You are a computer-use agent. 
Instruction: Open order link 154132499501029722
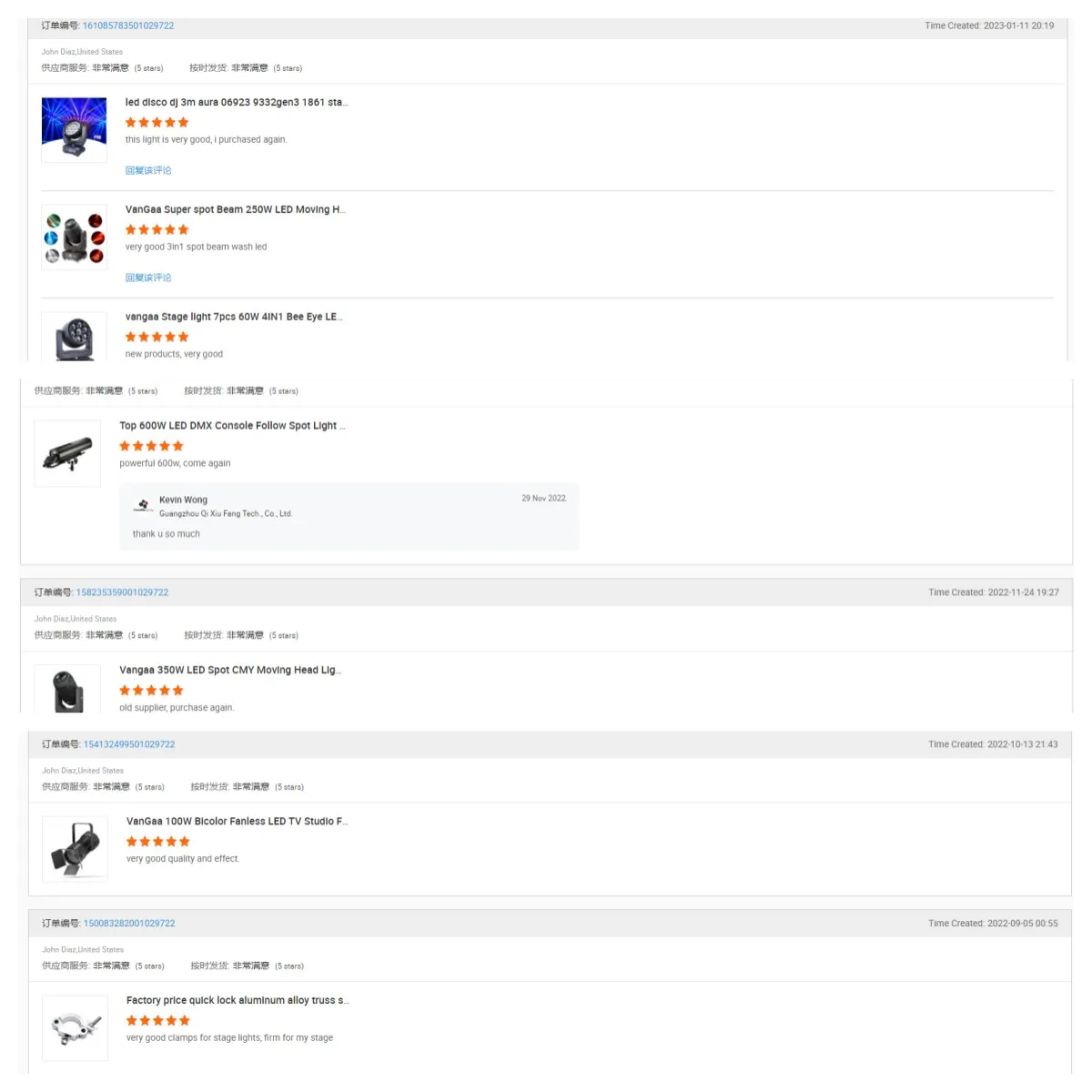pyautogui.click(x=129, y=744)
